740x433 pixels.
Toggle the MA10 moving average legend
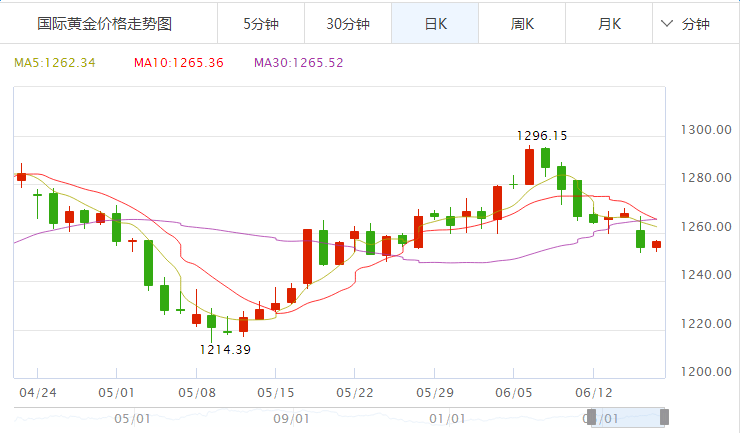pos(178,62)
